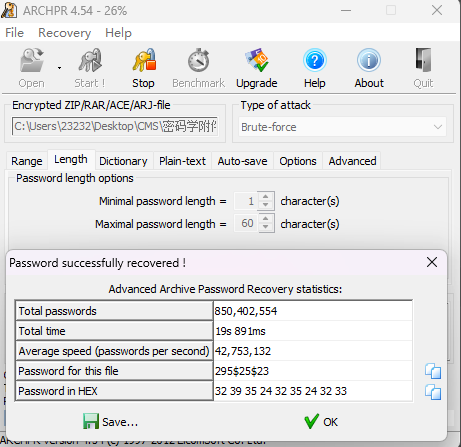Viewport: 461px width, 447px height.
Task: Open the Recovery menu
Action: pyautogui.click(x=64, y=33)
